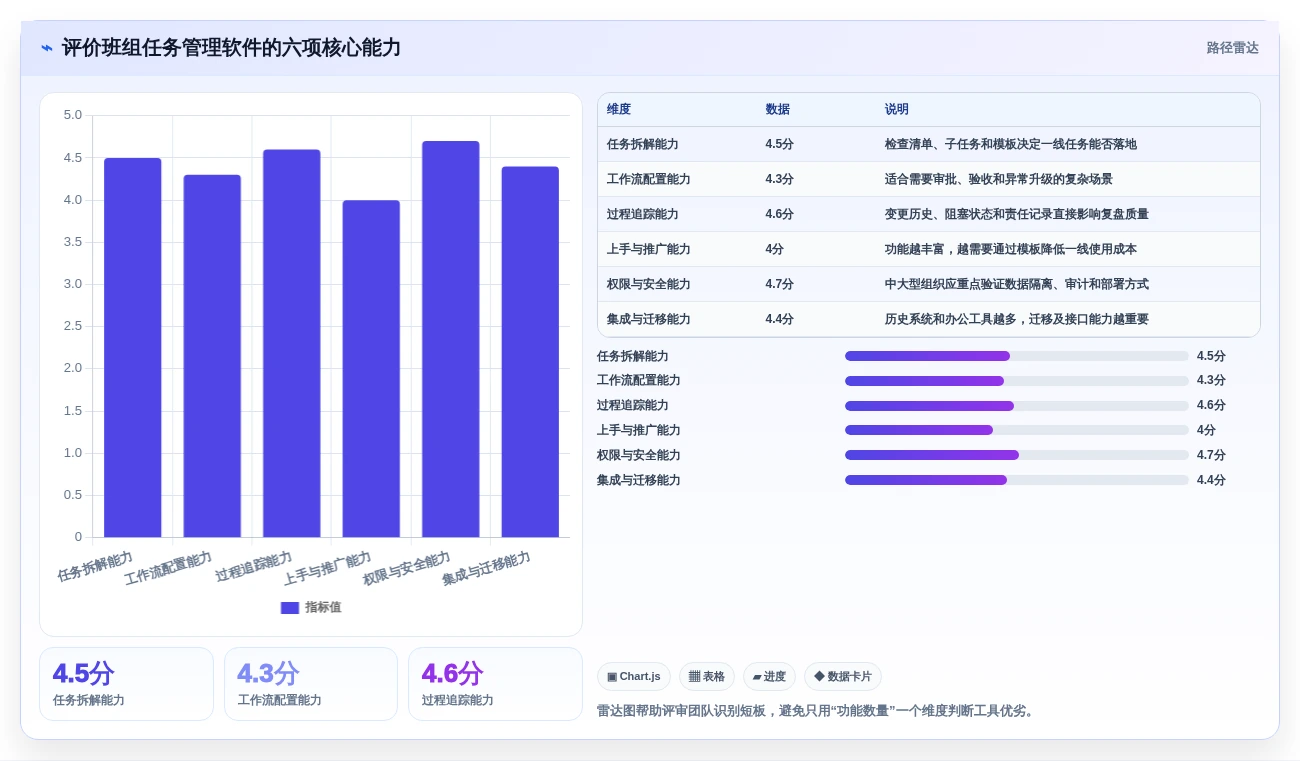Click the 维度 column header
This screenshot has width=1300, height=761.
619,110
